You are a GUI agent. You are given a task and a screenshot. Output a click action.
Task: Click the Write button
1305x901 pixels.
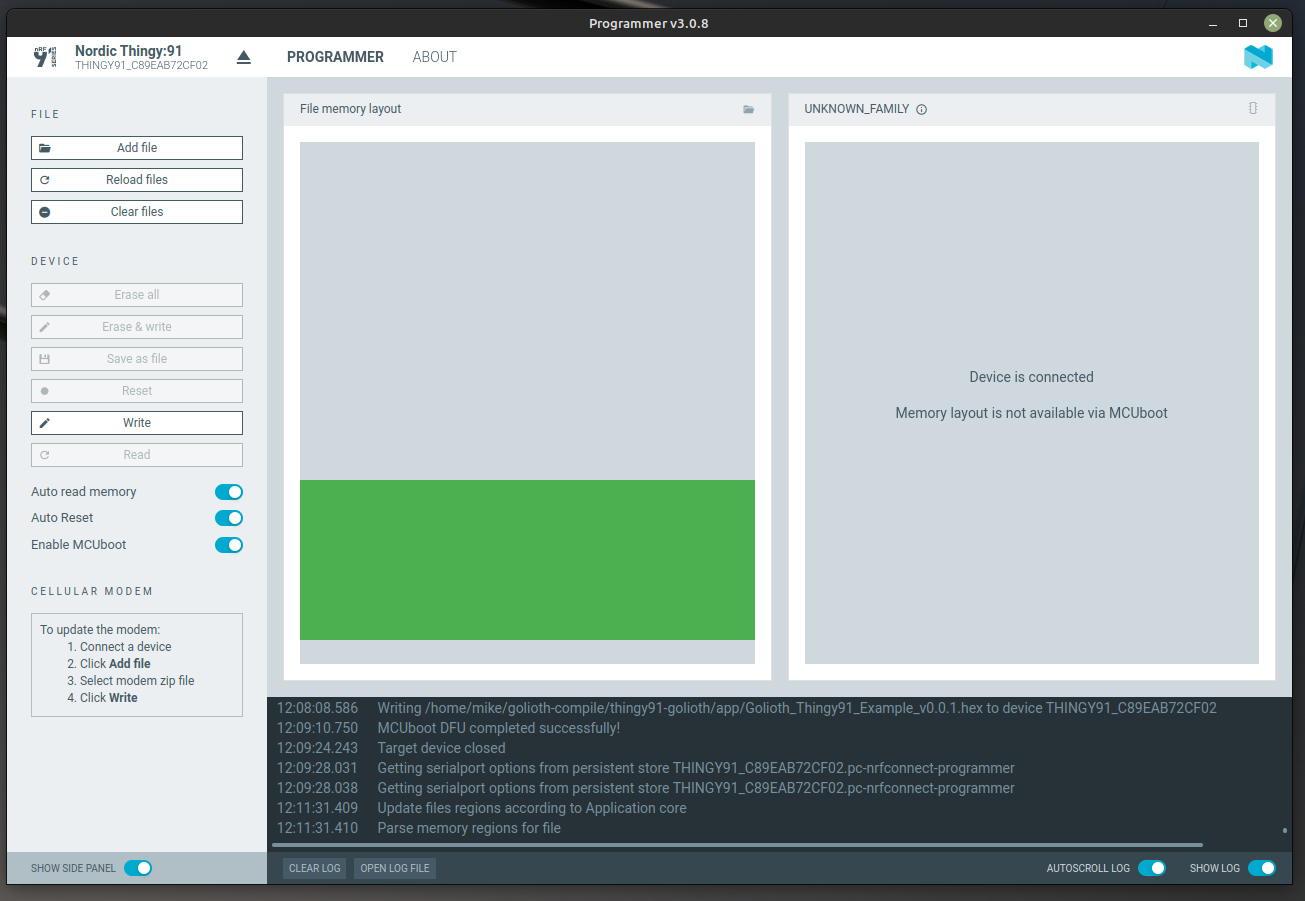click(136, 422)
